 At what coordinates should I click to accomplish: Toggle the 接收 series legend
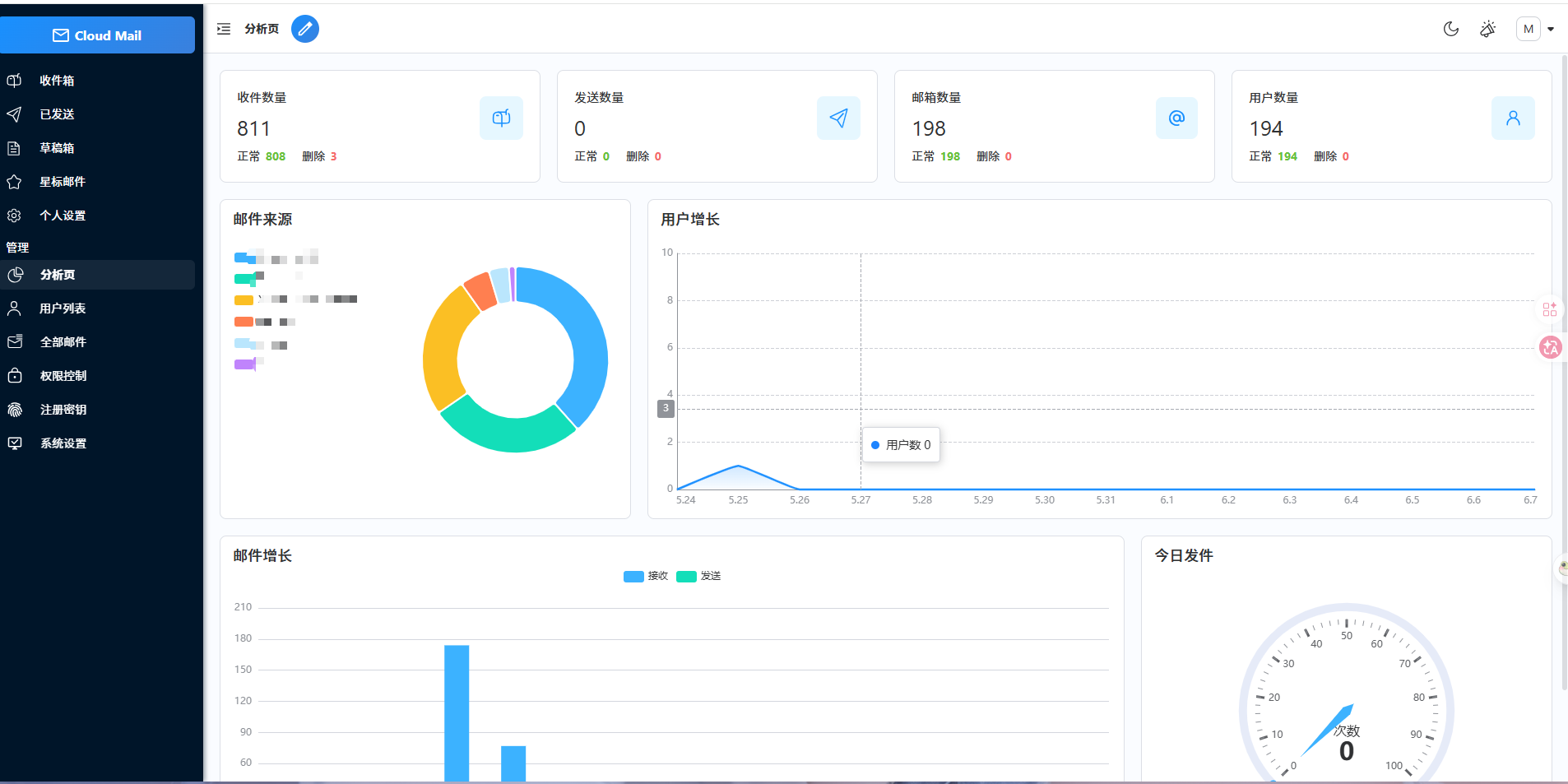[x=646, y=576]
